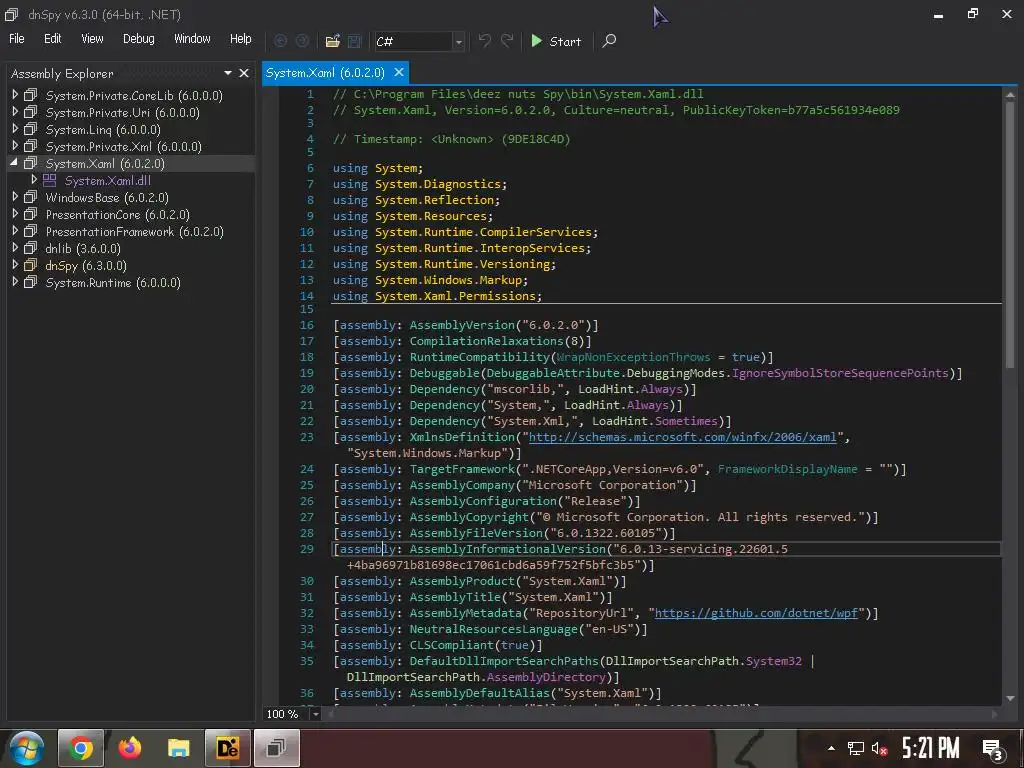Select dnSpy (6.3.0.0) assembly
Viewport: 1024px width, 768px height.
pyautogui.click(x=86, y=265)
